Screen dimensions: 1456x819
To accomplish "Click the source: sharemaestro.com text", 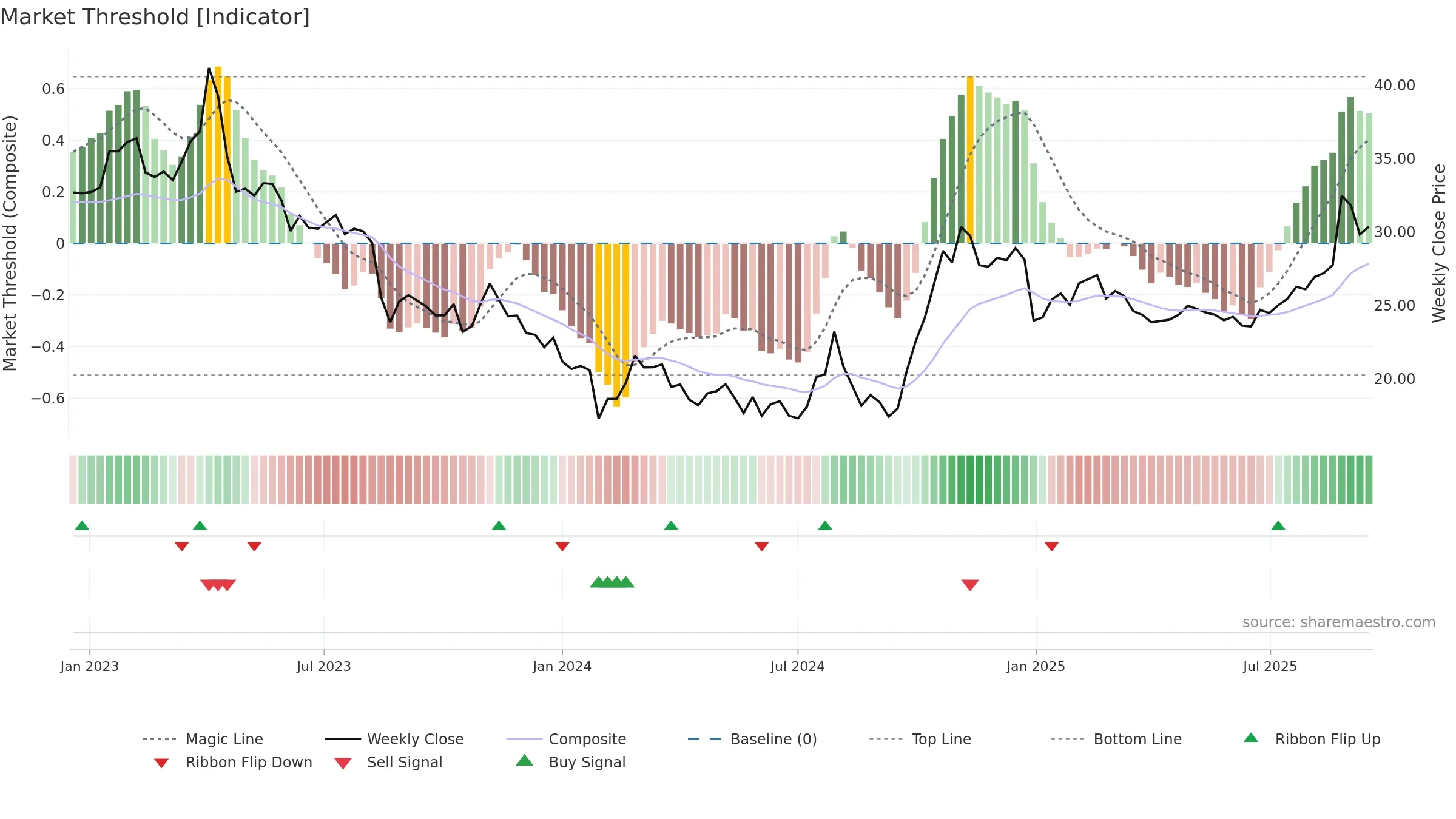I will (1339, 622).
